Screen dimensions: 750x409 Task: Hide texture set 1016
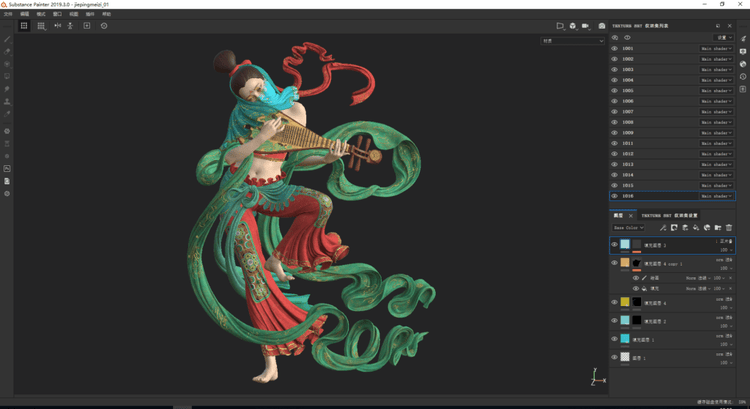(x=615, y=196)
